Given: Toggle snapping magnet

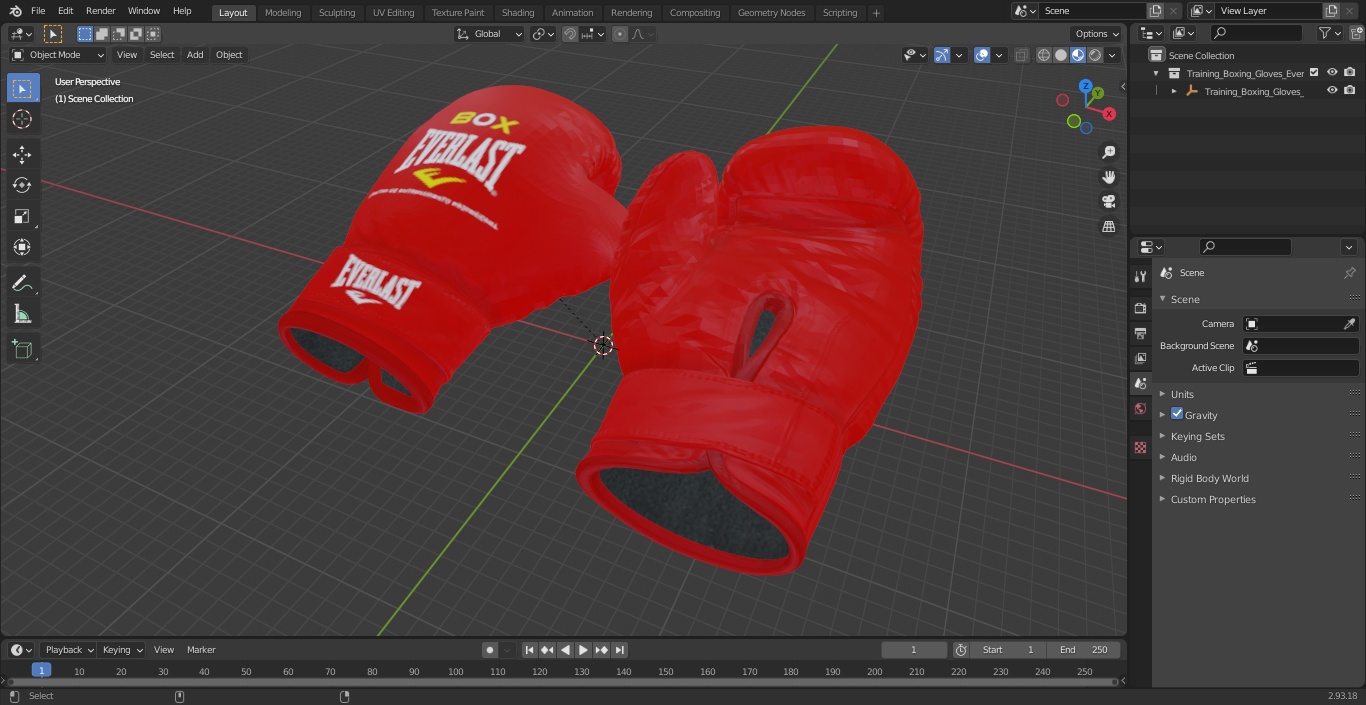Looking at the screenshot, I should click(x=570, y=34).
